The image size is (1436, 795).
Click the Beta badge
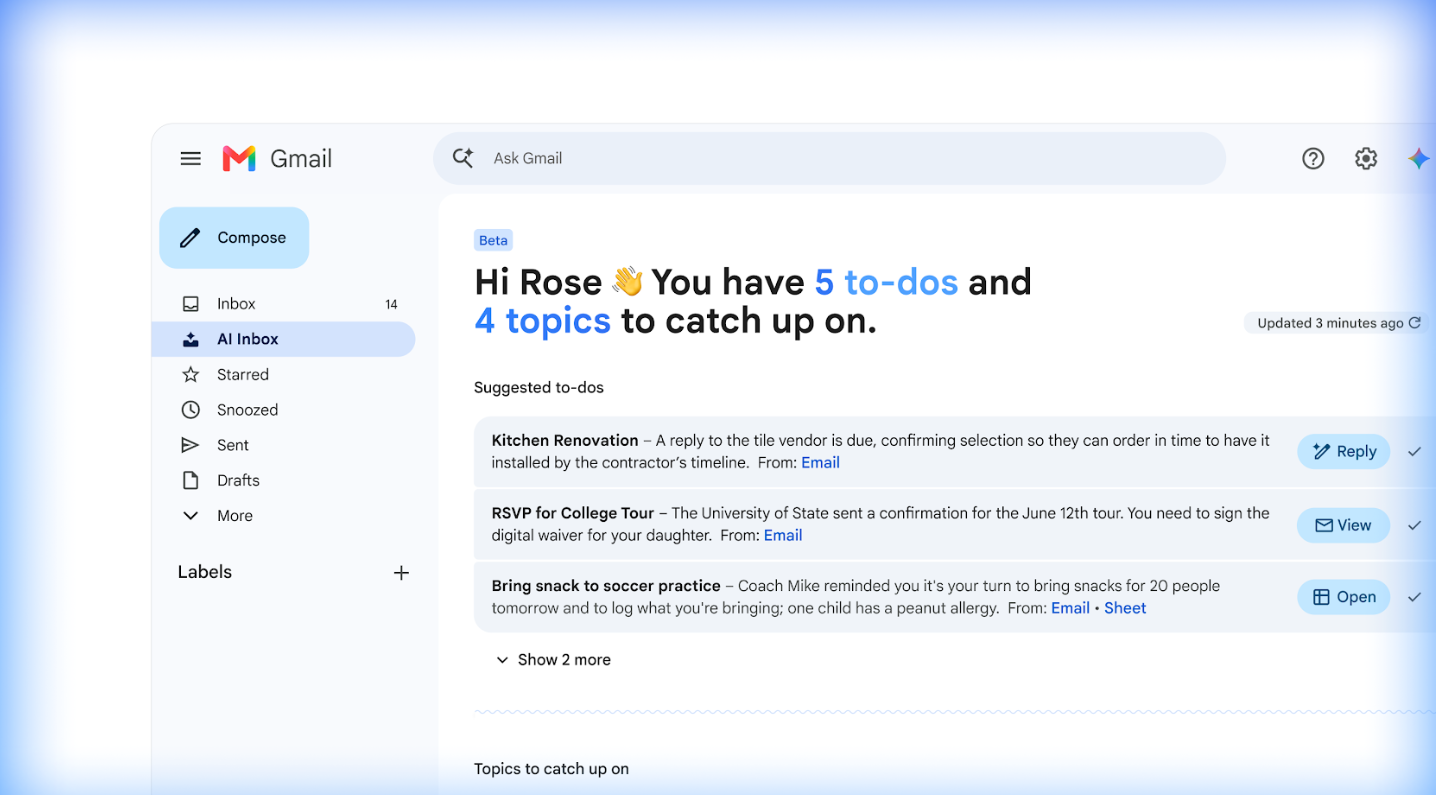point(493,240)
